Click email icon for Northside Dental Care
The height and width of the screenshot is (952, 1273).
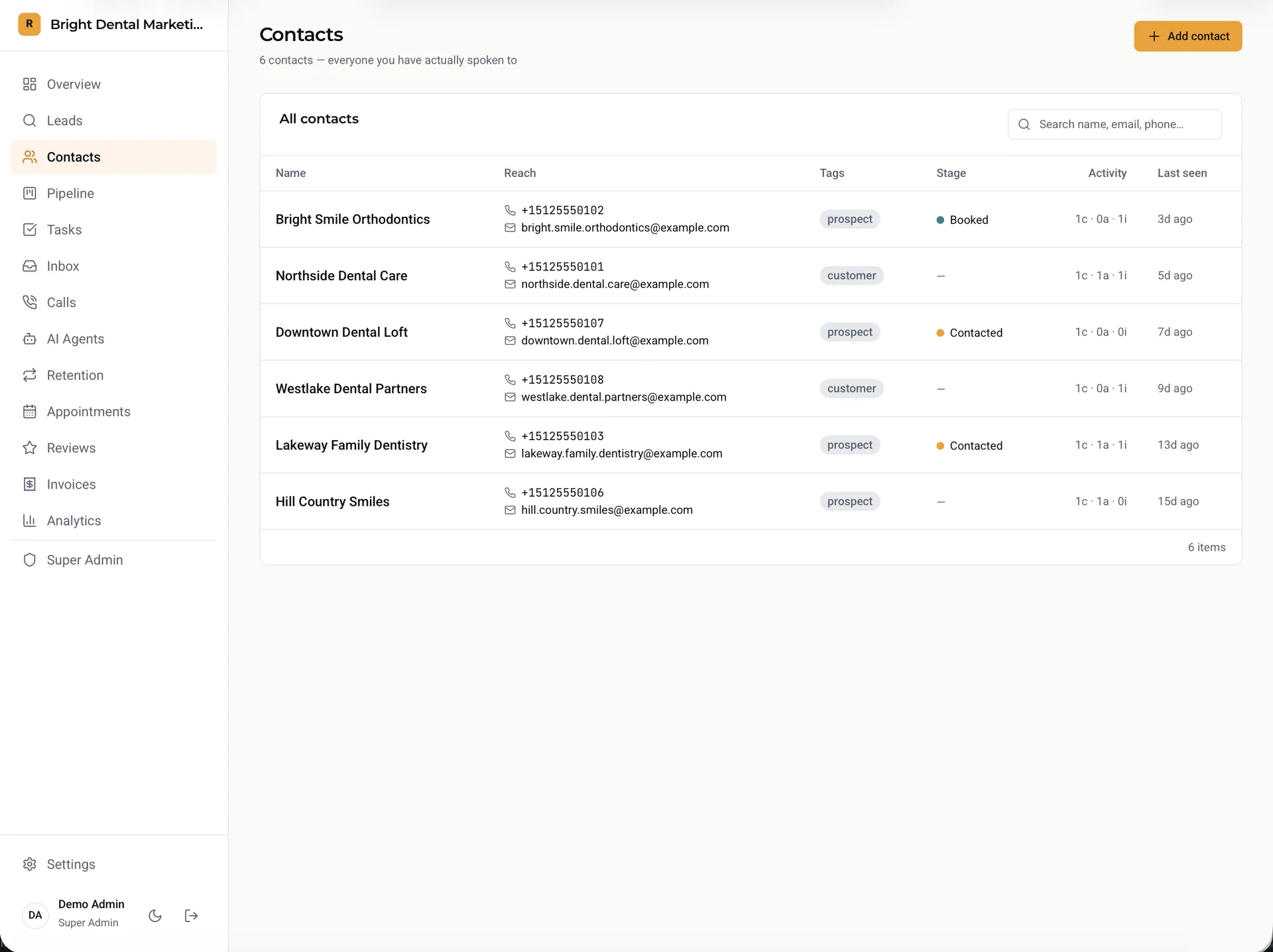[510, 284]
